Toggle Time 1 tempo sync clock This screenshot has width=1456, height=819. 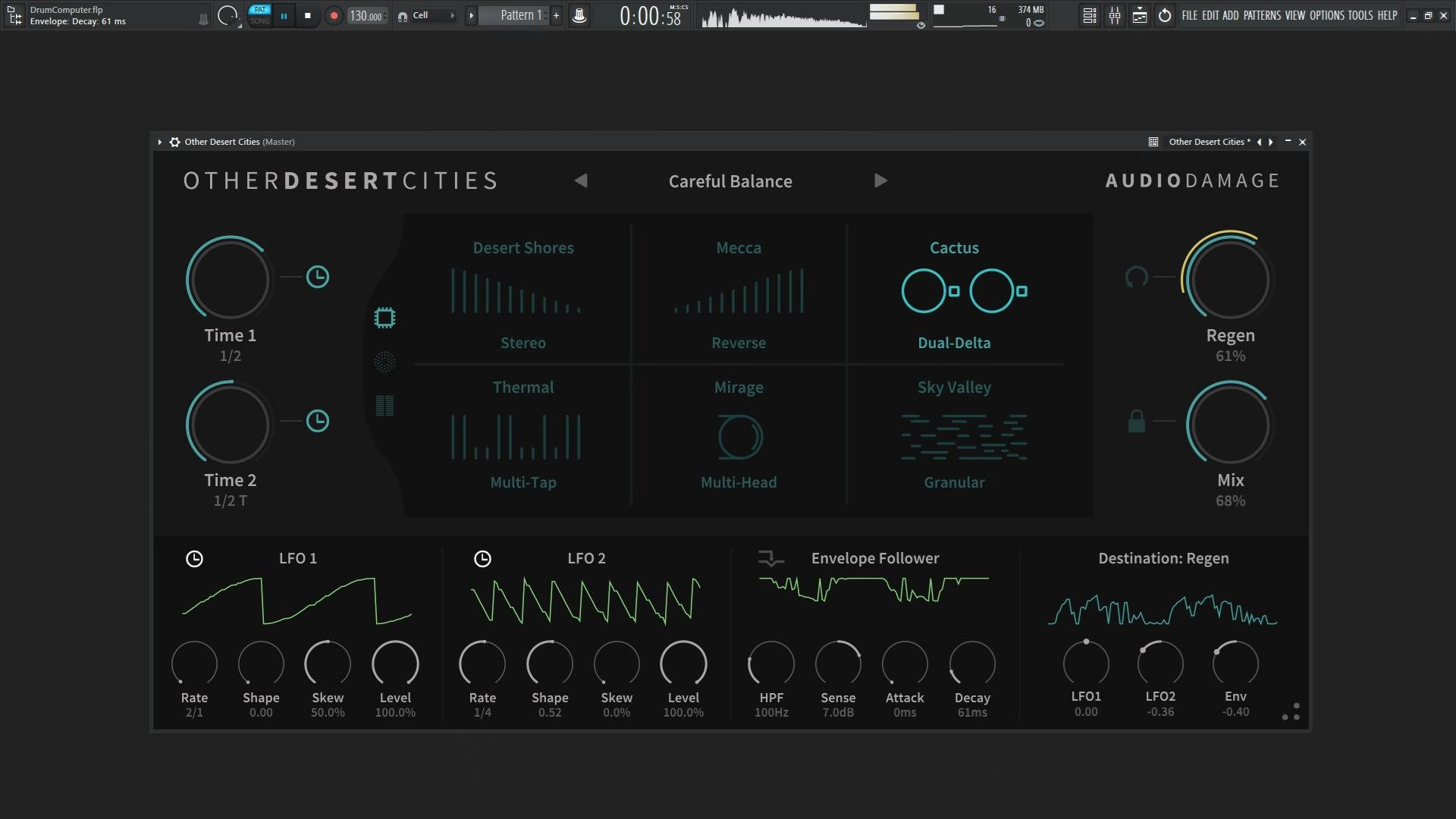pos(318,277)
